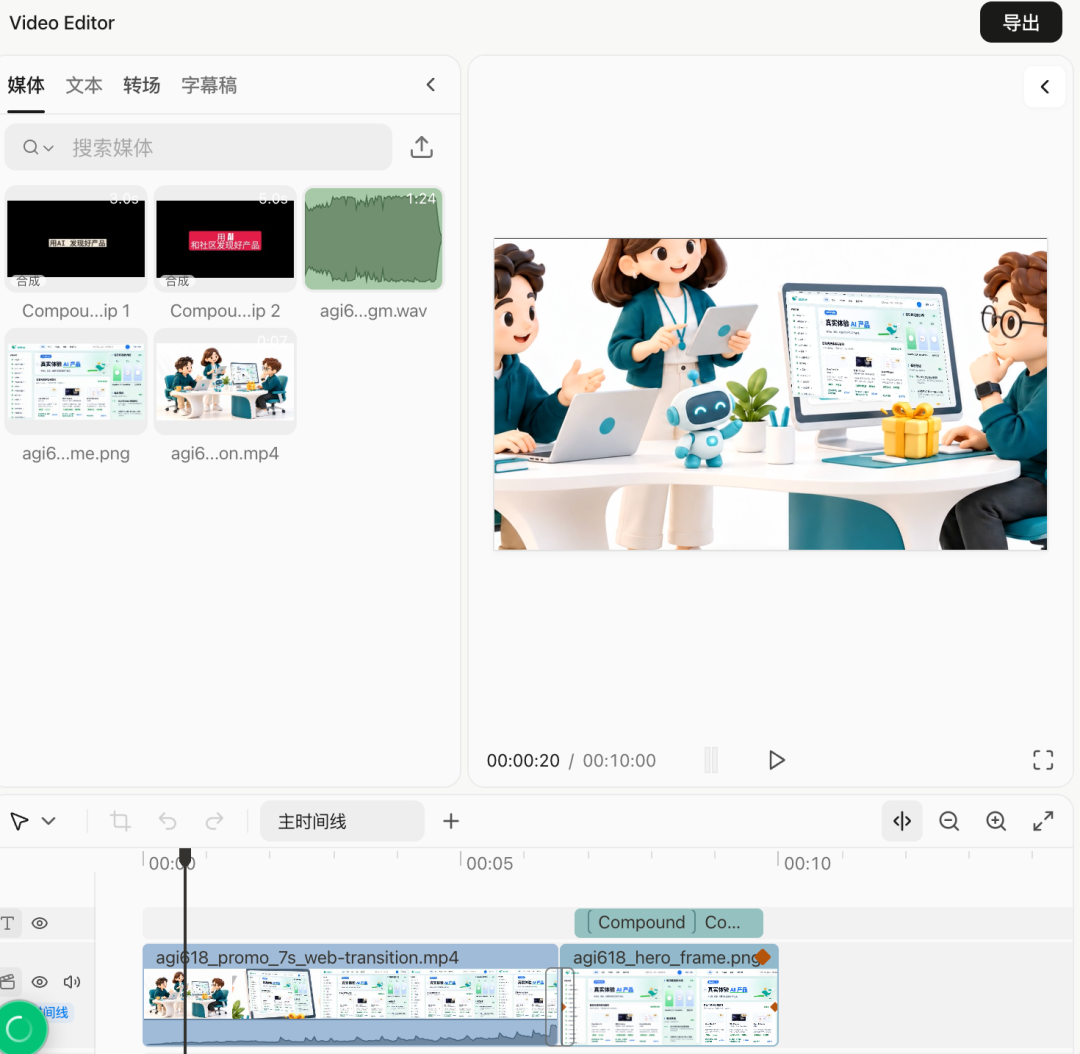Viewport: 1080px width, 1054px height.
Task: Click the orange keyframe diamond on hero frame clip
Action: (762, 957)
